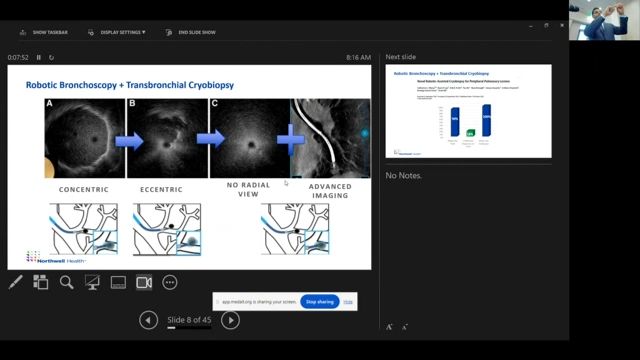Pause the presentation timer
640x360 pixels.
point(39,58)
